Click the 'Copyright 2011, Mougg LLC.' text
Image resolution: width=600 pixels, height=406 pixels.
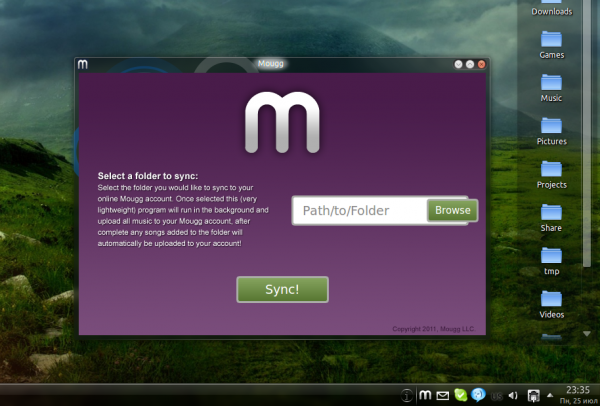click(434, 329)
